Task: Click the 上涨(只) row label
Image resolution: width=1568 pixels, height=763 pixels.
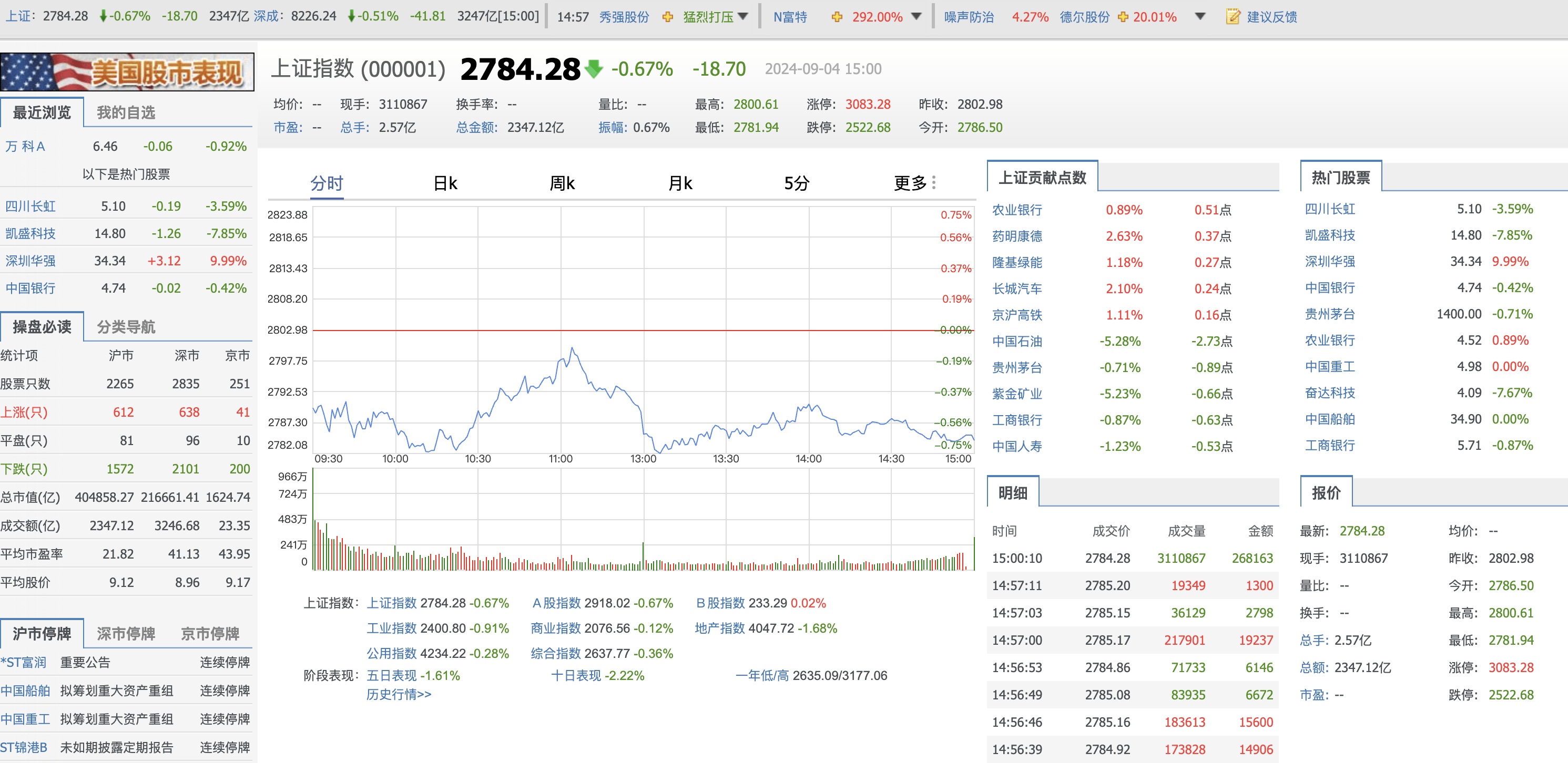Action: (x=24, y=412)
